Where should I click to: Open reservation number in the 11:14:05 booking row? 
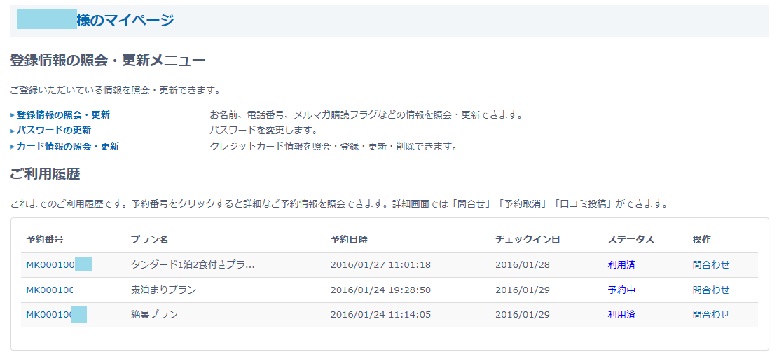pyautogui.click(x=56, y=314)
